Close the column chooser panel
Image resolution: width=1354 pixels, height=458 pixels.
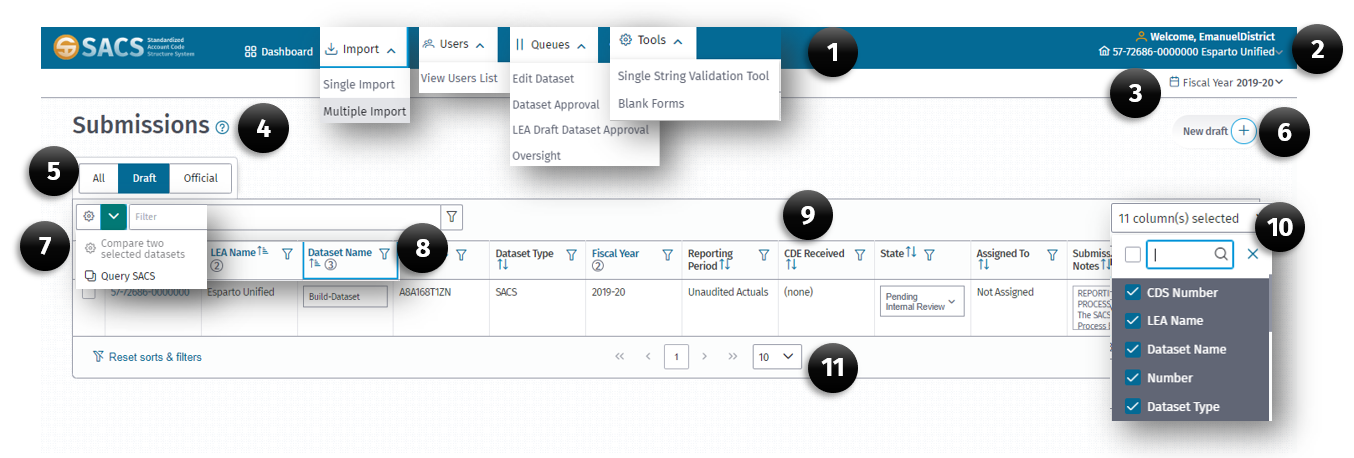pos(1253,255)
